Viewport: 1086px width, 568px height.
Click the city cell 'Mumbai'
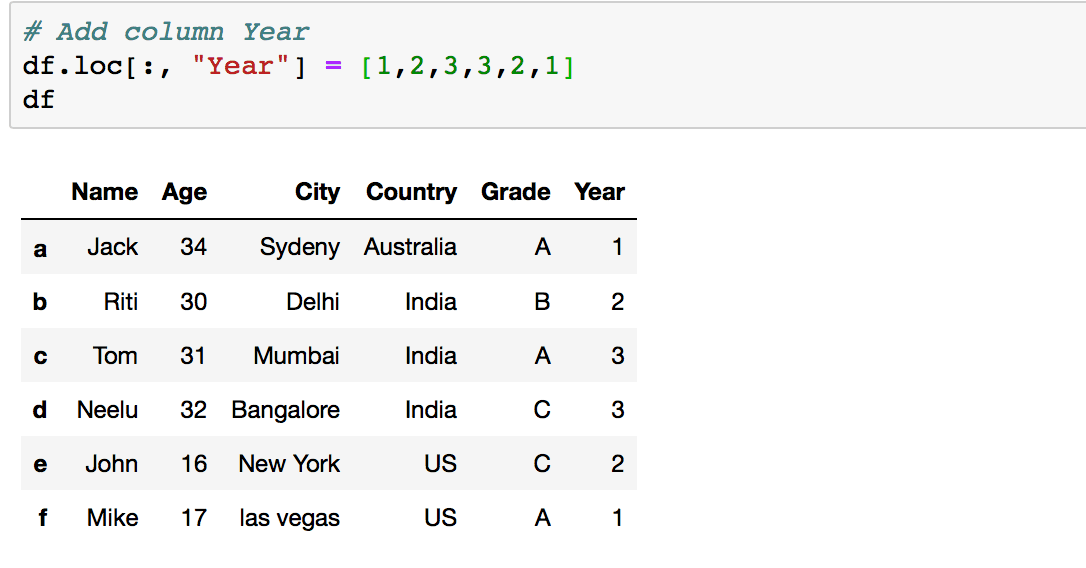pos(296,356)
